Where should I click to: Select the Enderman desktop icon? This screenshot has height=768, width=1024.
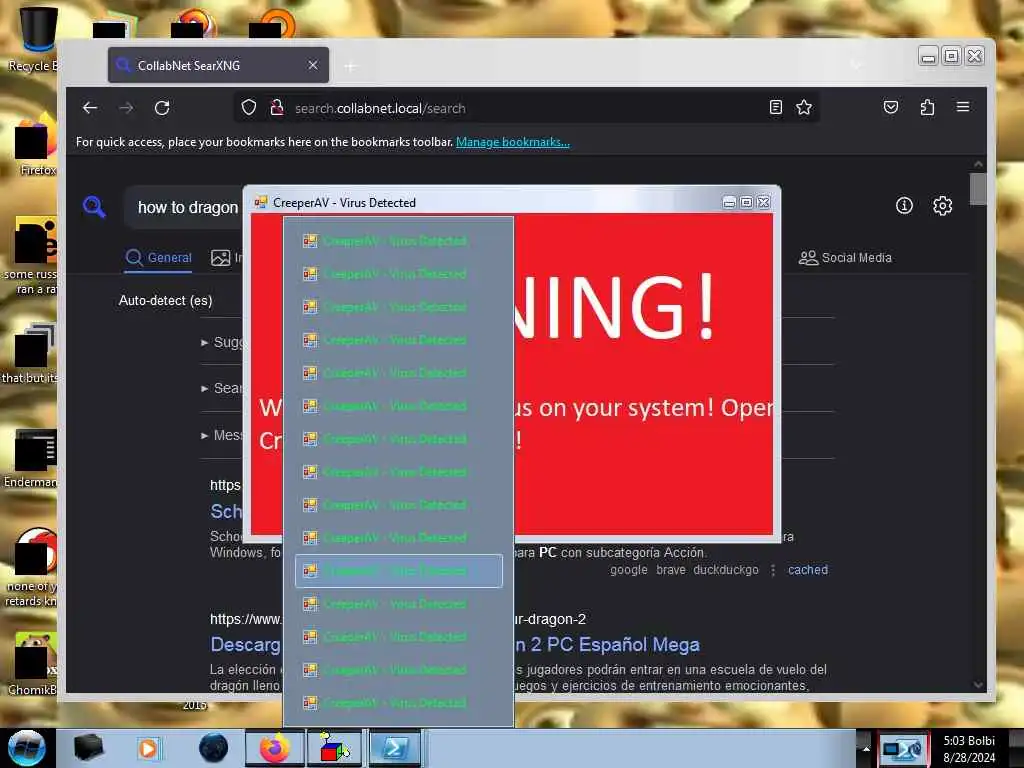33,459
